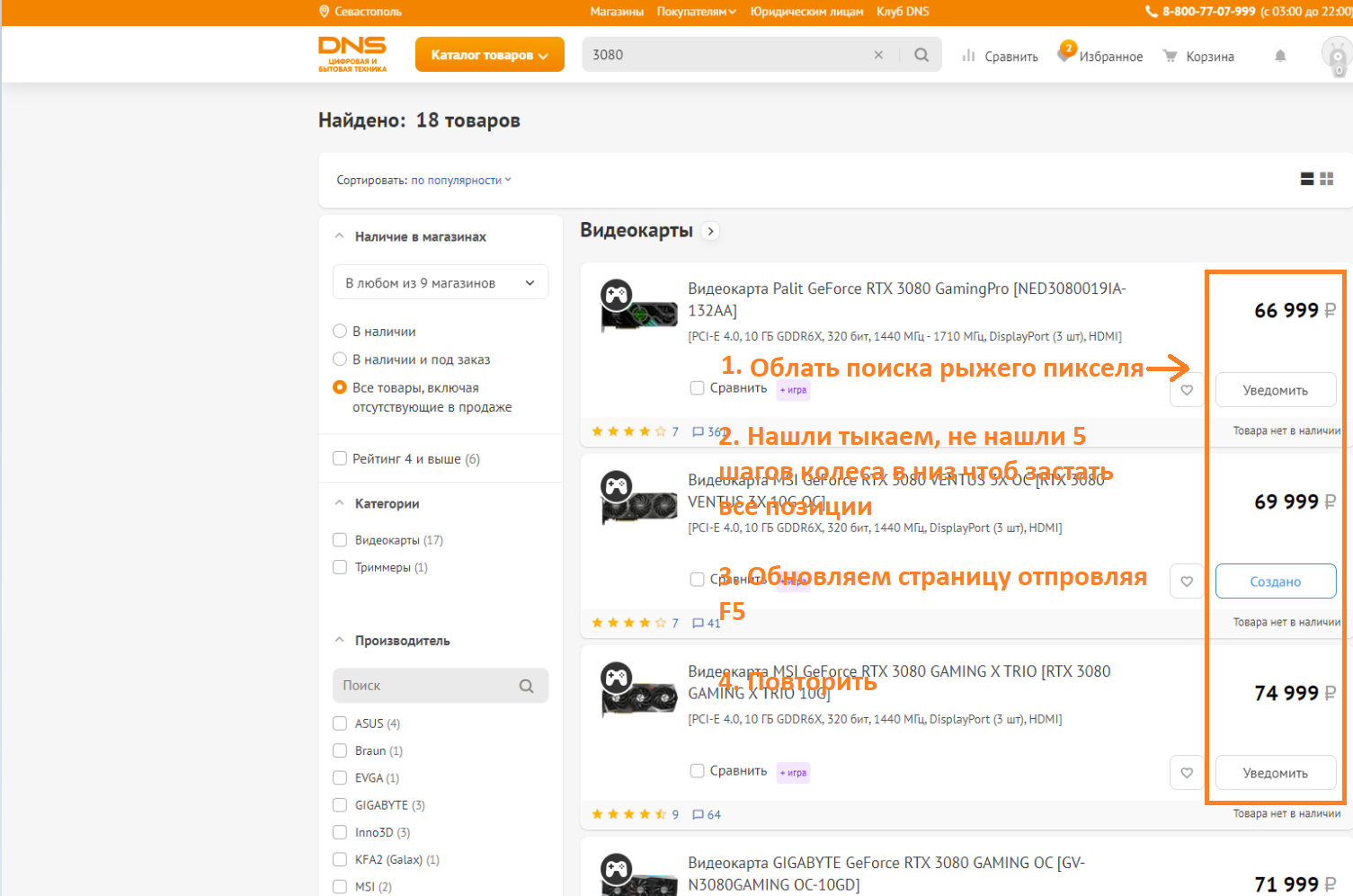Click the +игра badge on the Palit GamingPro card
Viewport: 1353px width, 896px height.
coord(794,390)
